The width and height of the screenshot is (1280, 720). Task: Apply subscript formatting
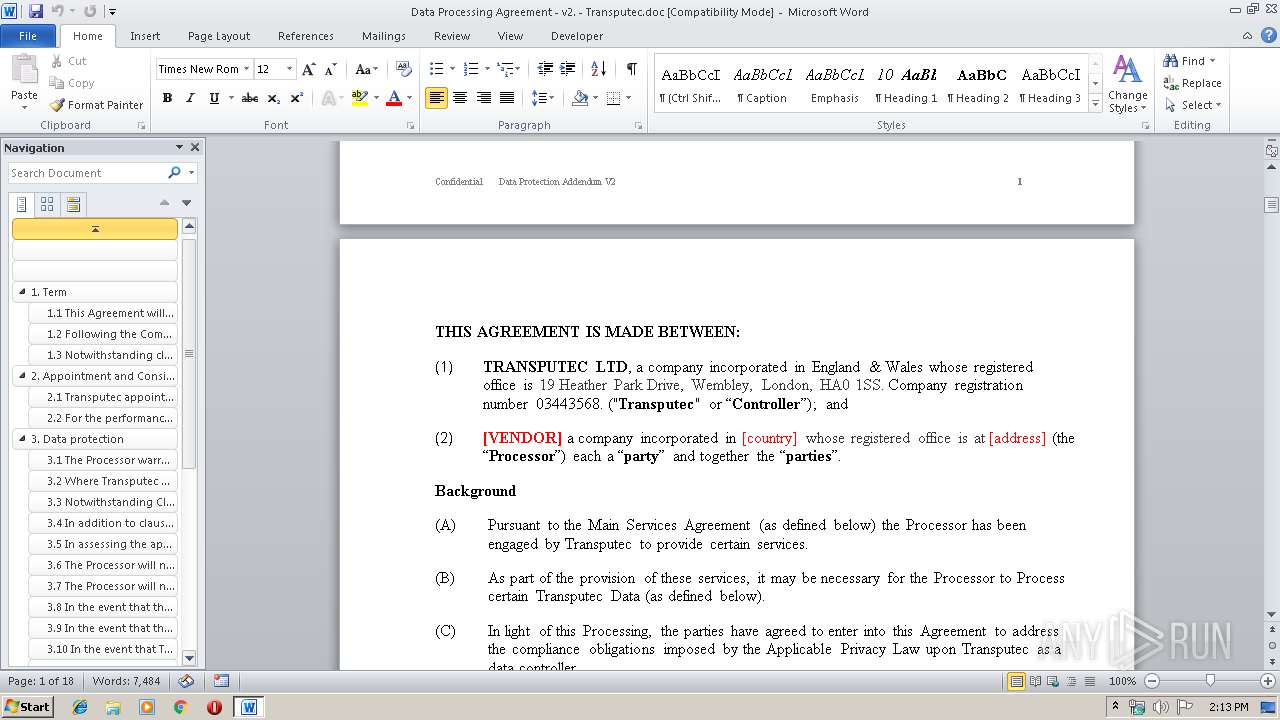(x=274, y=98)
